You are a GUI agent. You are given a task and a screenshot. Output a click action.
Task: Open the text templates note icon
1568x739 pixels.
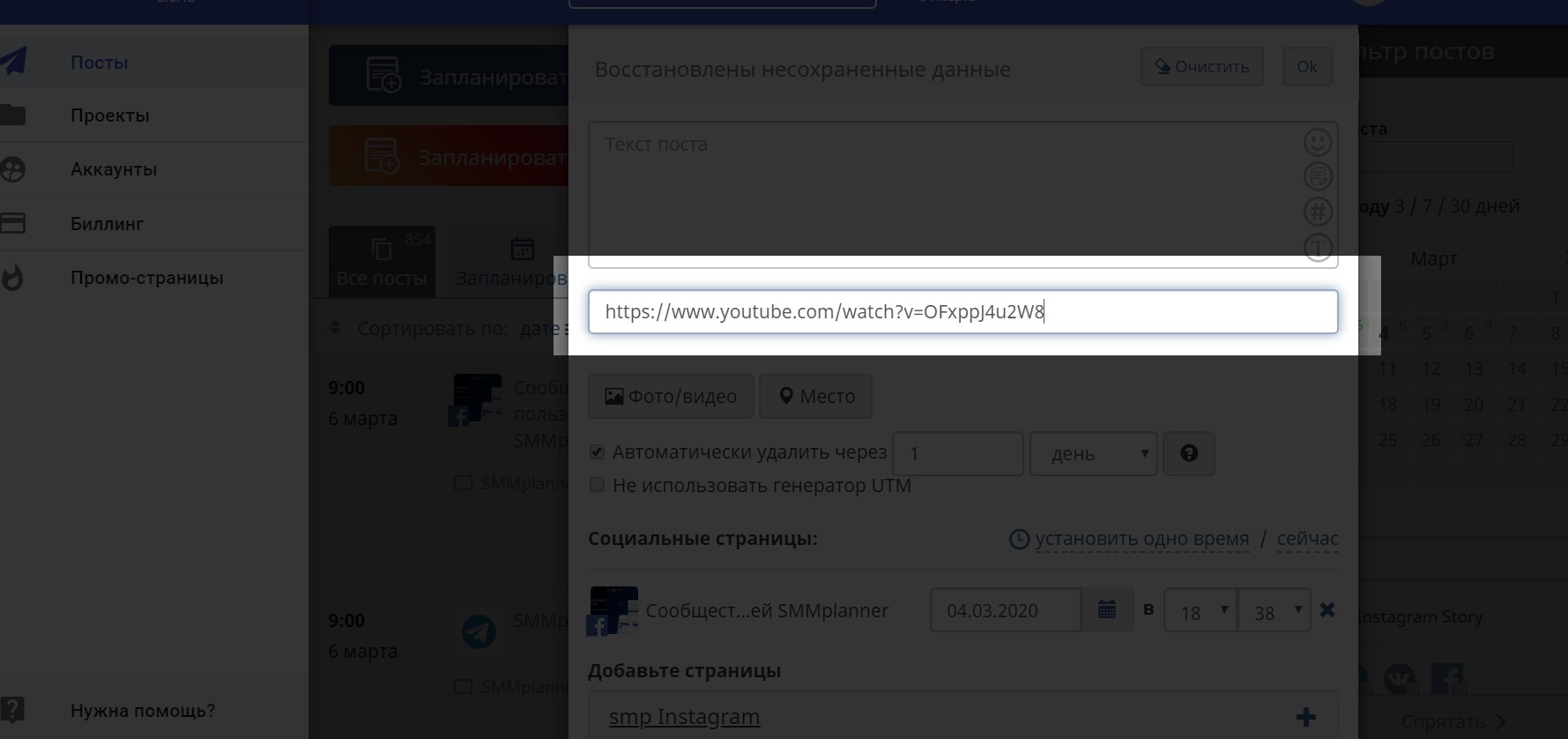(1318, 176)
